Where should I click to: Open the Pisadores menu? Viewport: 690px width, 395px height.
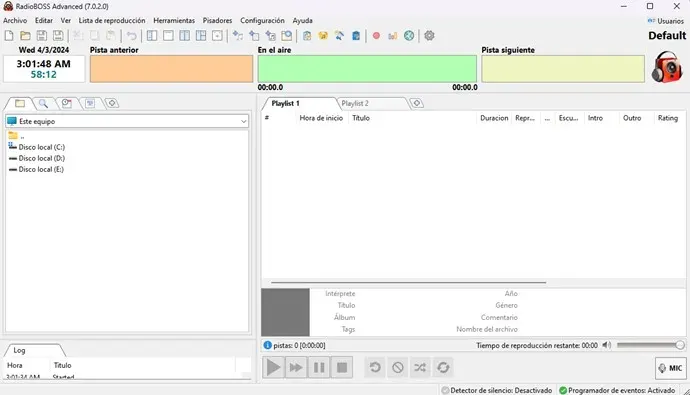pos(217,20)
